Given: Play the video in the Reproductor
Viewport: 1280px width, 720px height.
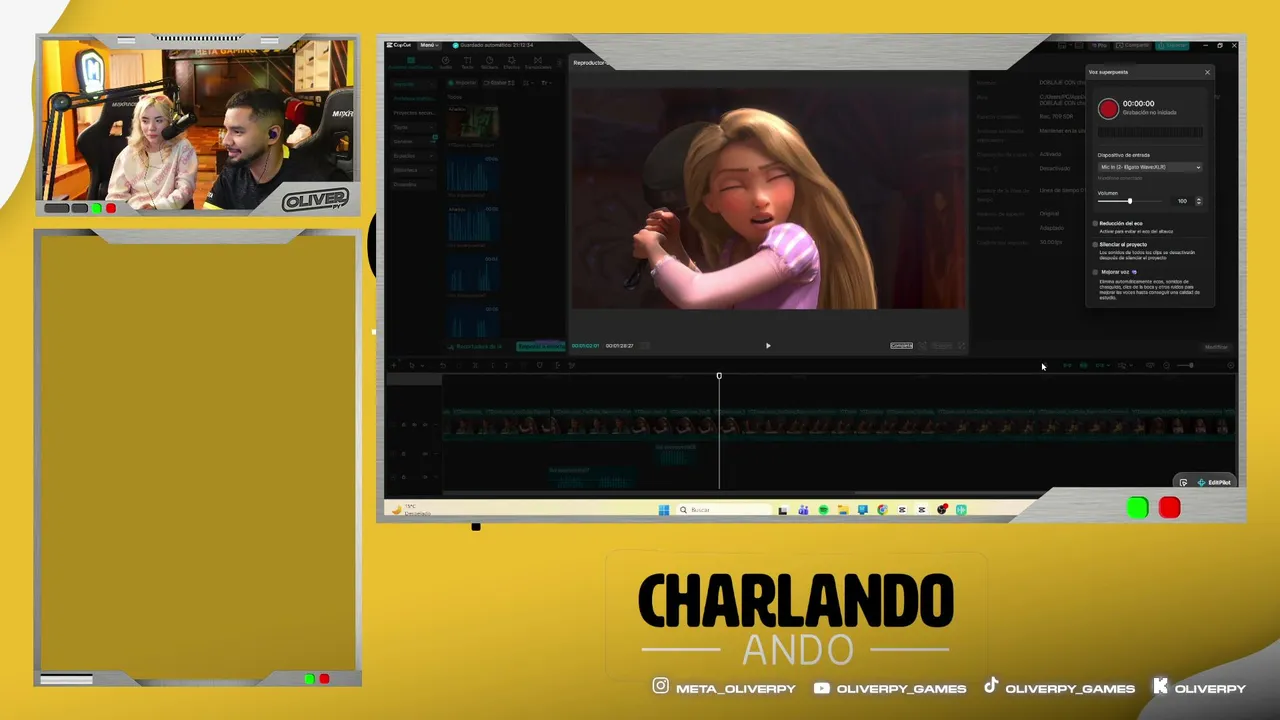Looking at the screenshot, I should pyautogui.click(x=768, y=346).
